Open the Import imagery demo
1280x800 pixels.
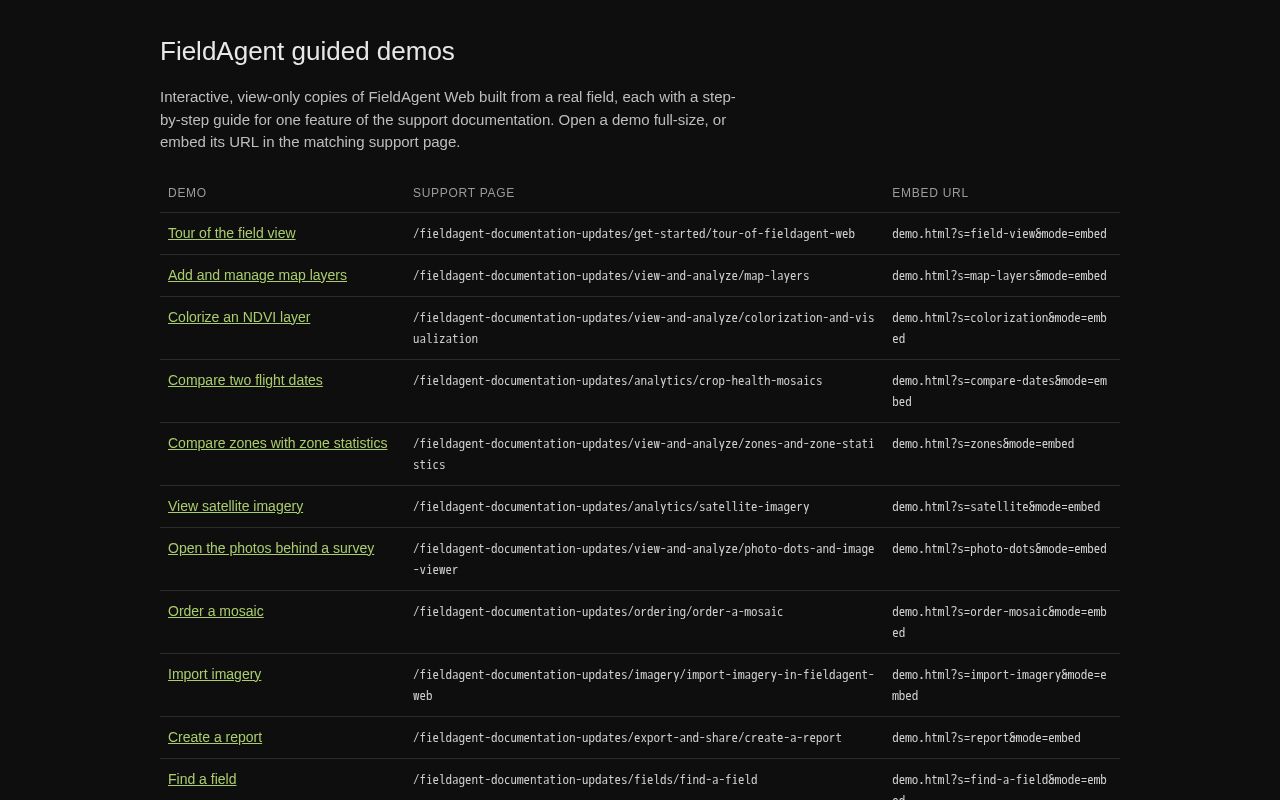[214, 674]
